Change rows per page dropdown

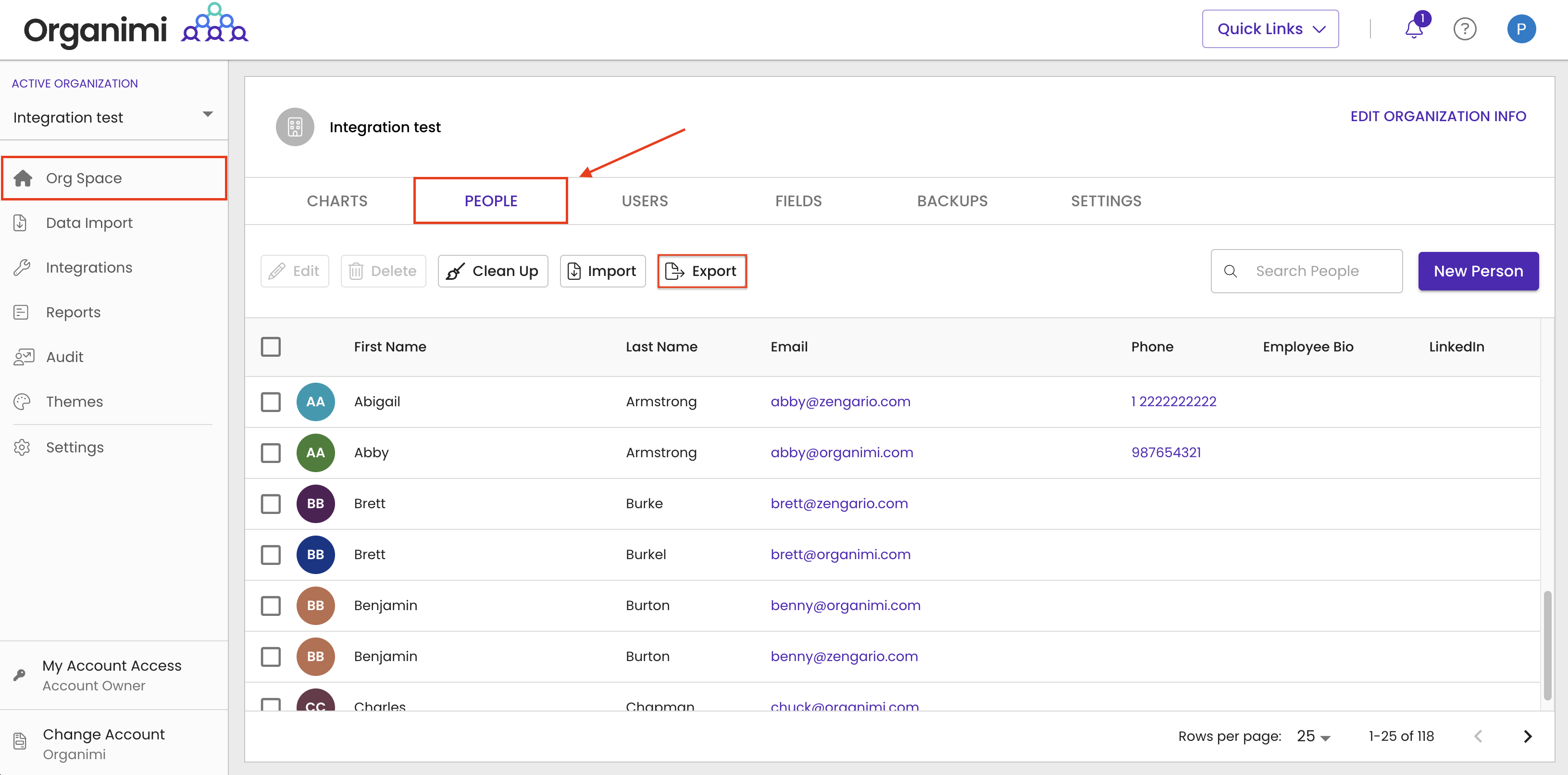point(1313,736)
